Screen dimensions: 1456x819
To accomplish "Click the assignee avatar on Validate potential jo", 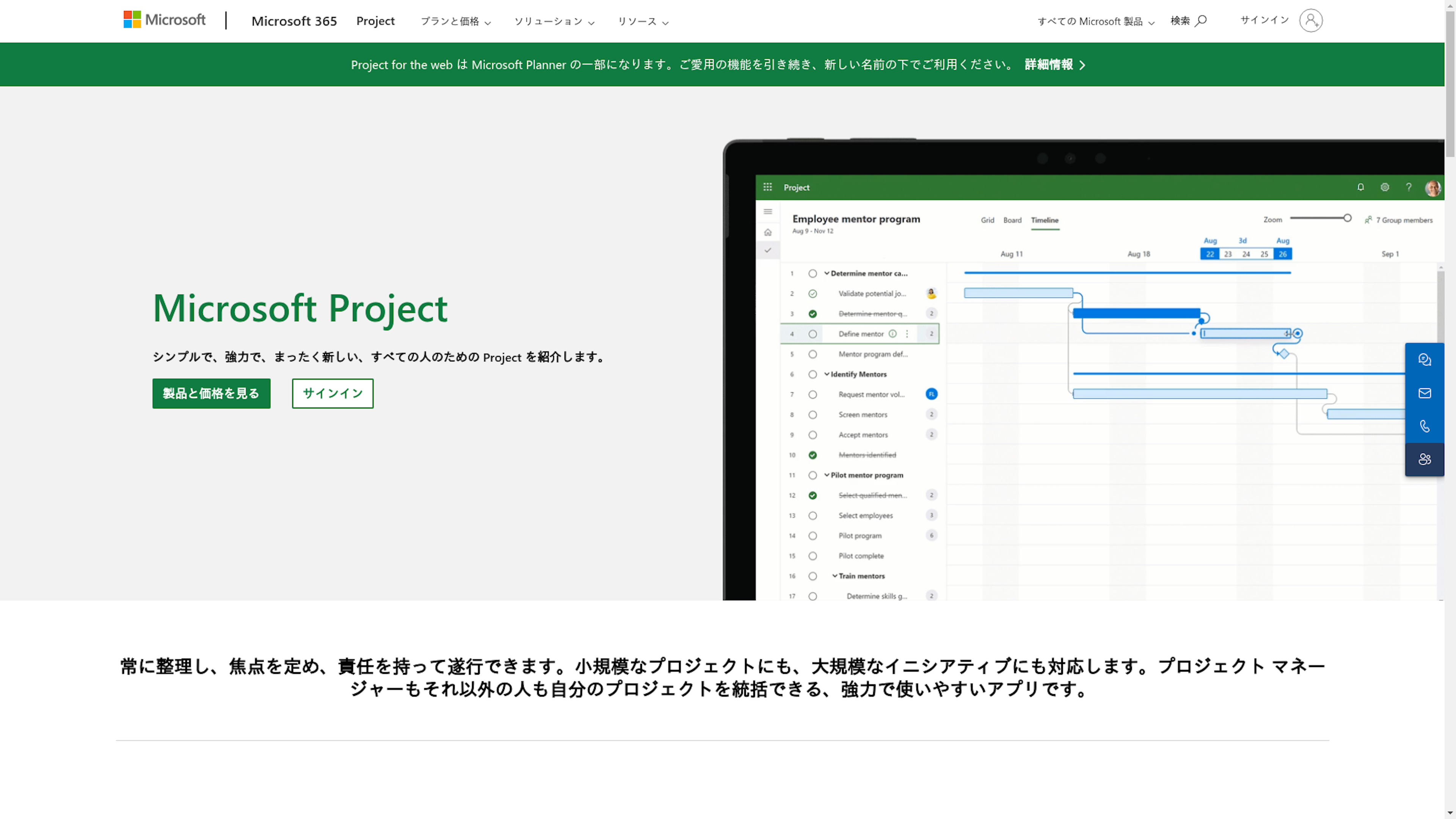I will point(932,293).
